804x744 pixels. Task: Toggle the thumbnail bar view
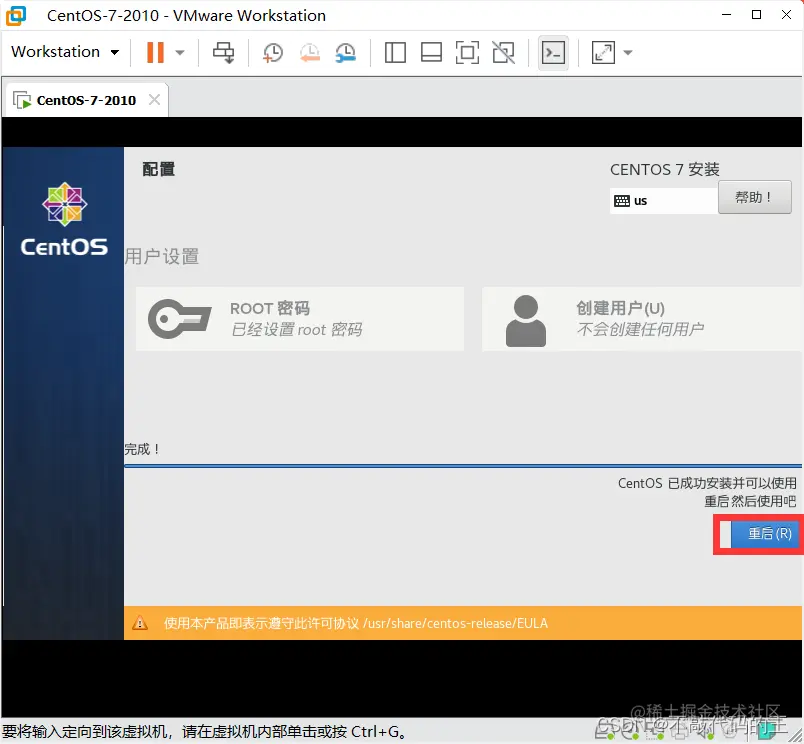tap(431, 52)
